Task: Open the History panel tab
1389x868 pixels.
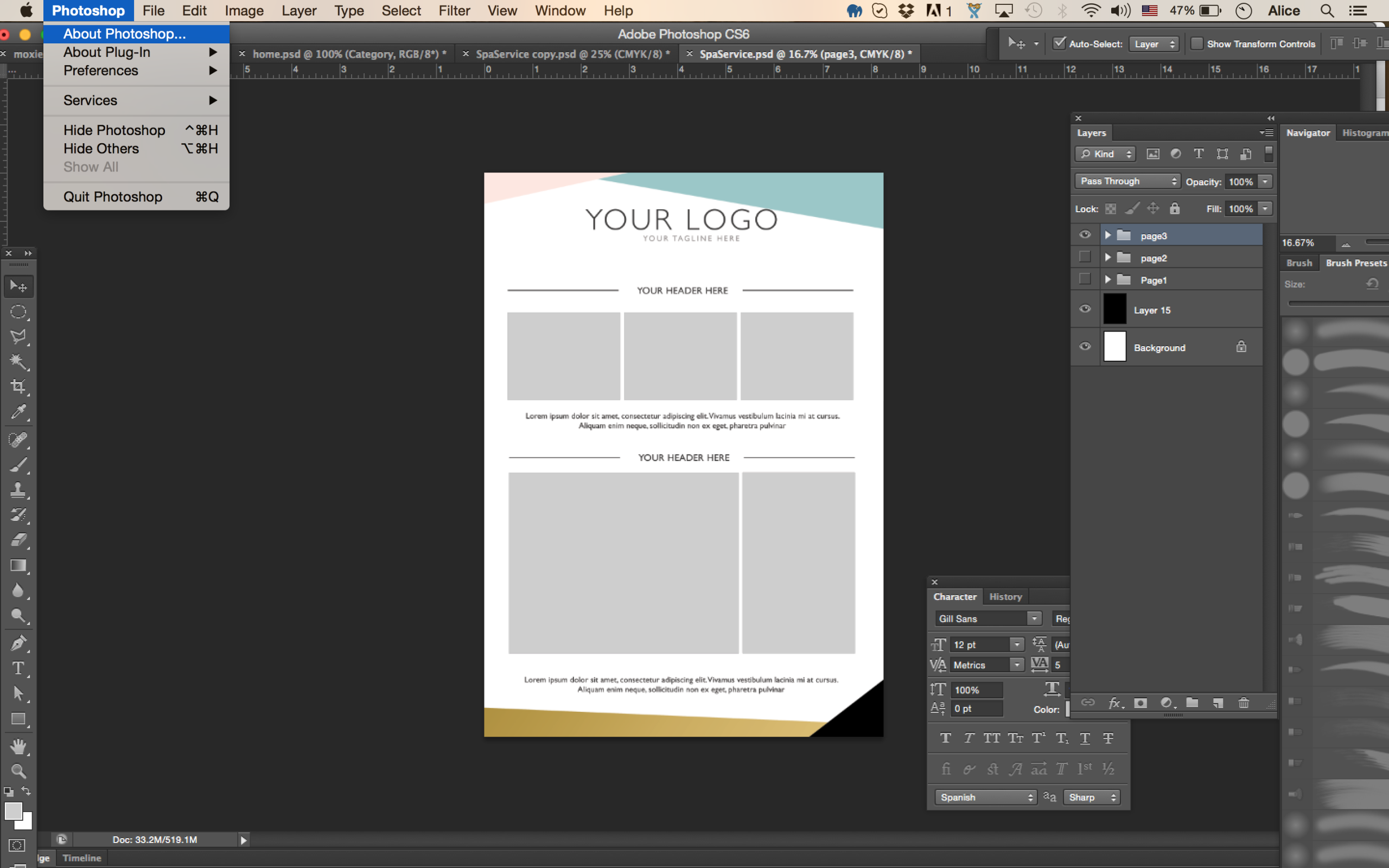Action: (x=1005, y=596)
